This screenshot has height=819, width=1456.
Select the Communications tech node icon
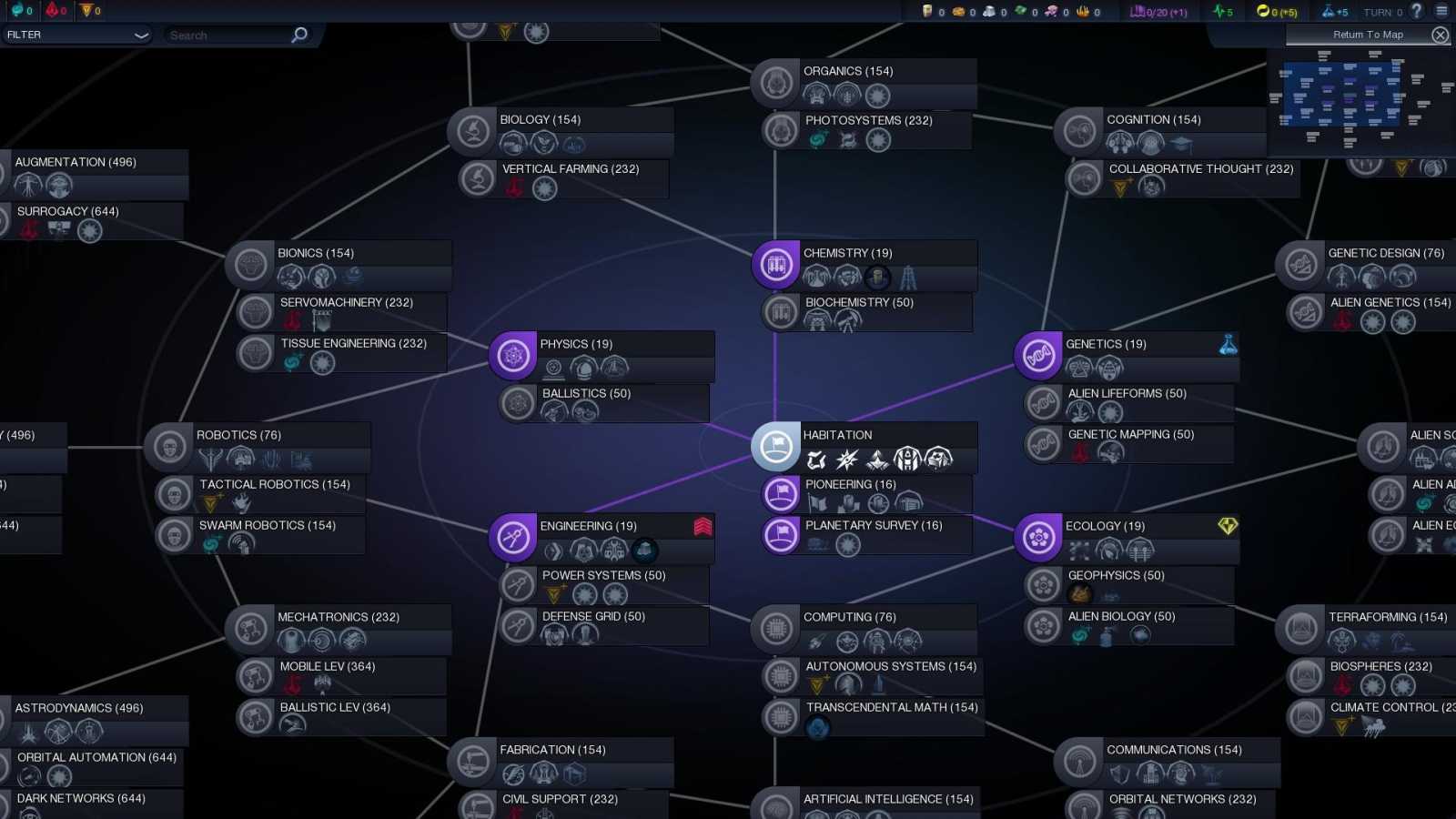tap(1079, 762)
